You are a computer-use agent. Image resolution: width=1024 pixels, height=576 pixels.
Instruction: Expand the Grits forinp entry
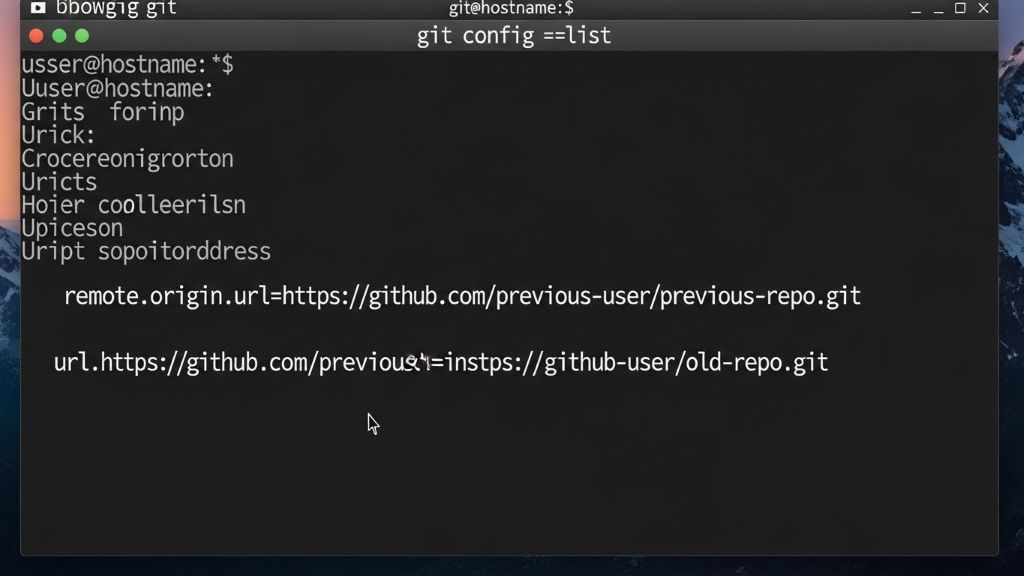(x=102, y=112)
